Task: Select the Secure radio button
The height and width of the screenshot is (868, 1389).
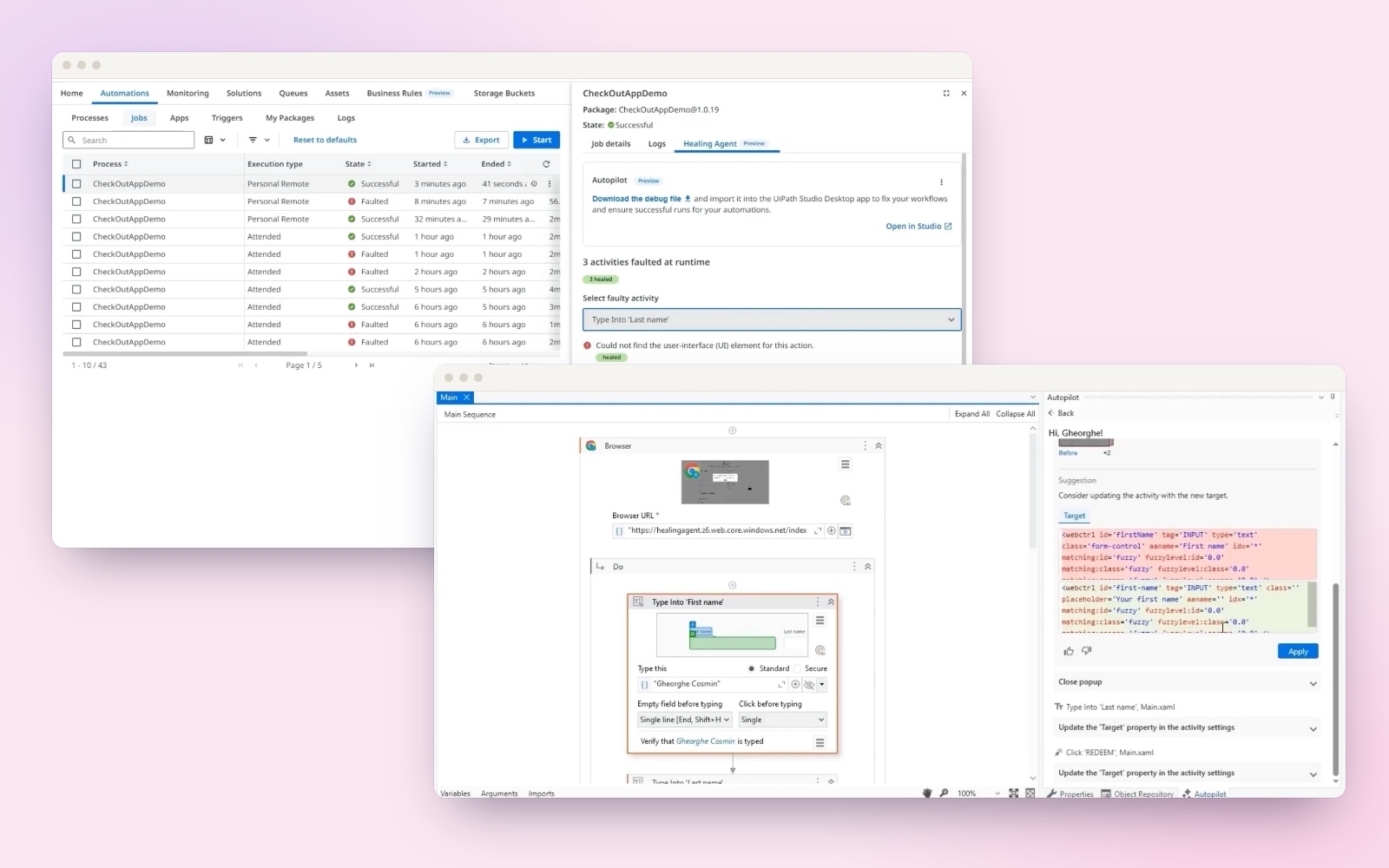Action: click(x=797, y=669)
